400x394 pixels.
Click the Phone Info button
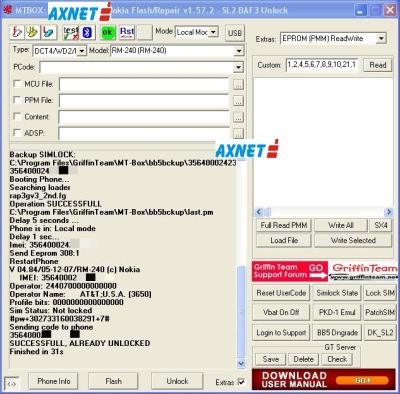(x=53, y=381)
